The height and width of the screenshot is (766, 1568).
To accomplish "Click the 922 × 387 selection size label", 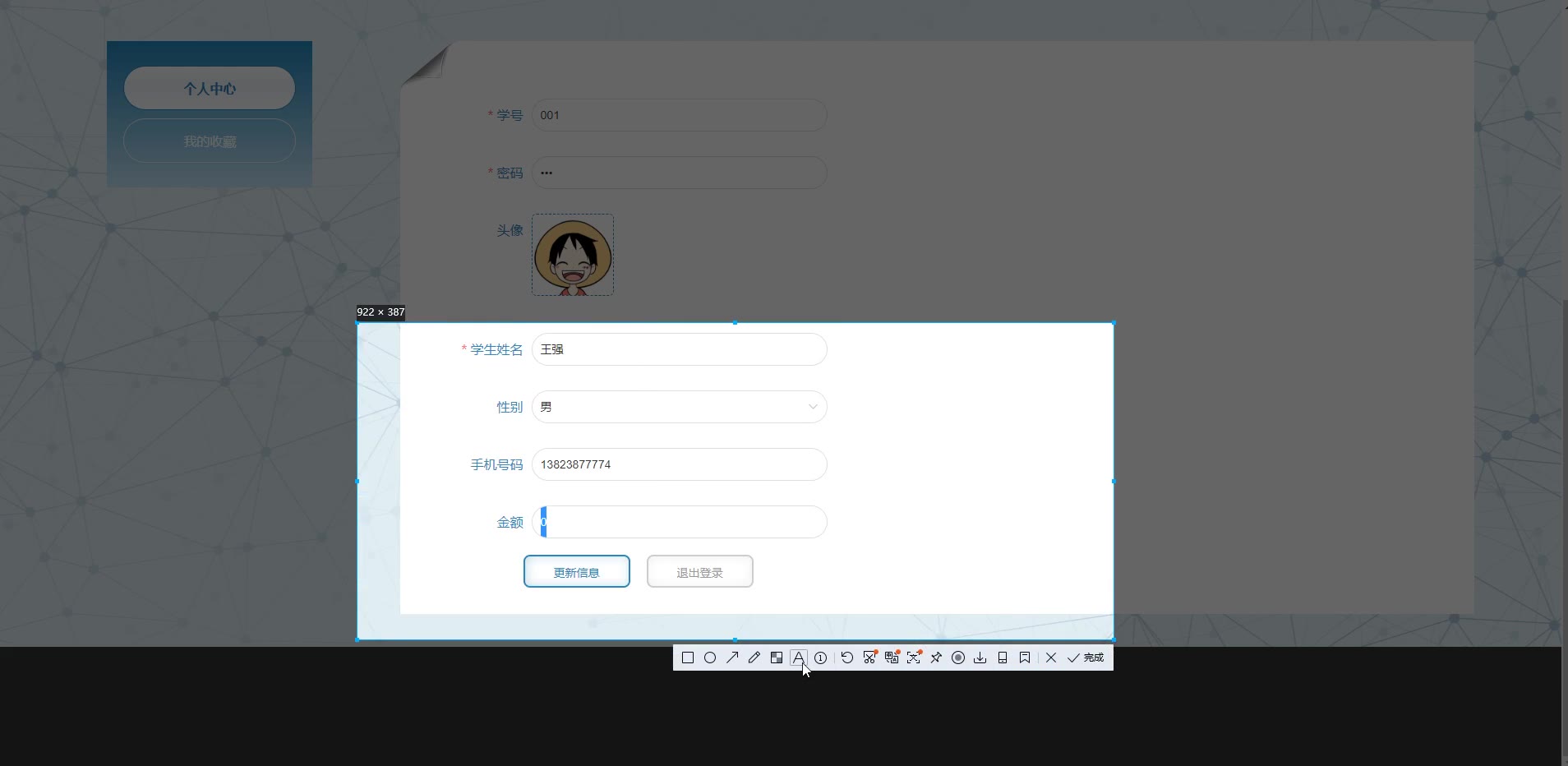I will click(380, 312).
